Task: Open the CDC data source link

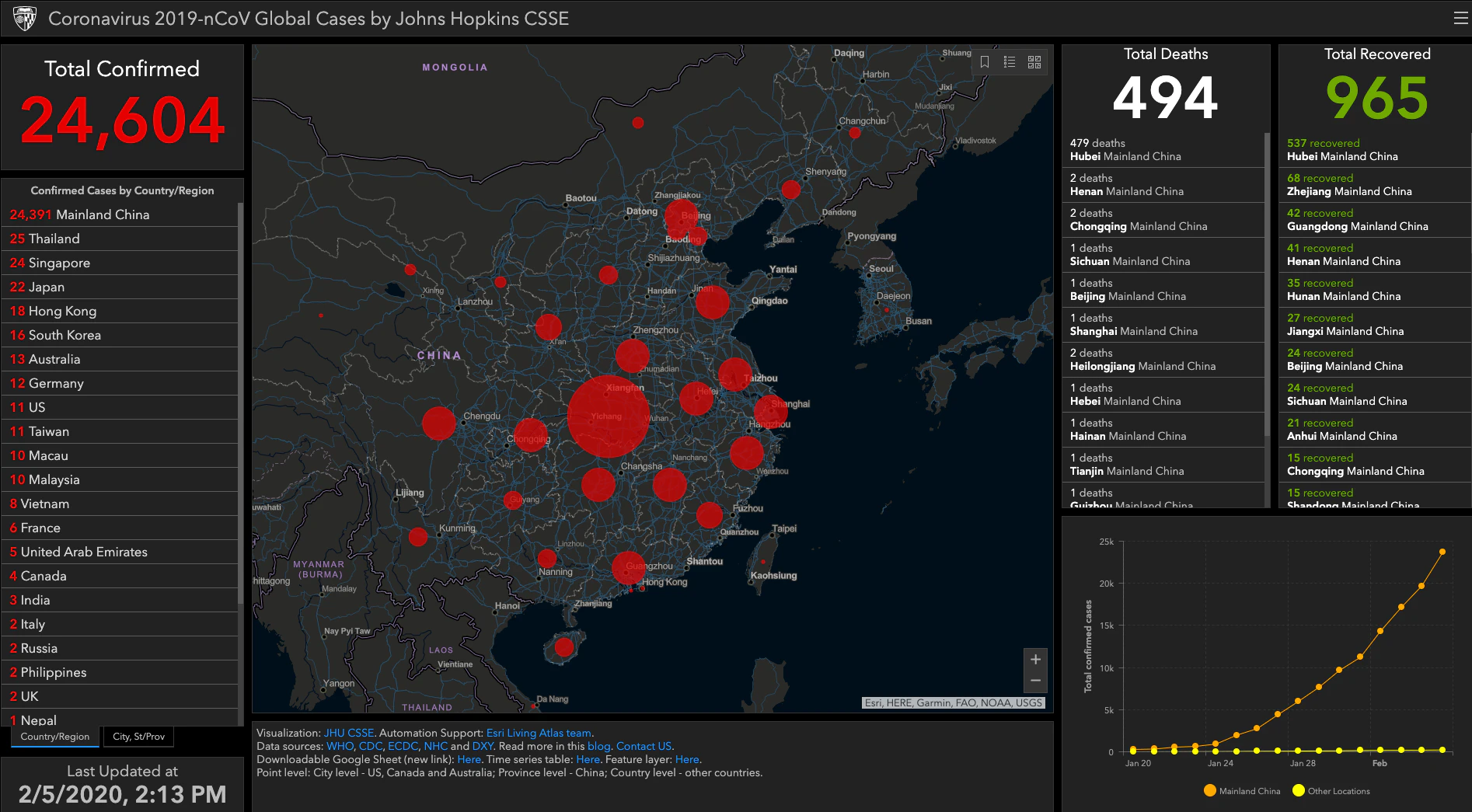Action: [x=370, y=746]
